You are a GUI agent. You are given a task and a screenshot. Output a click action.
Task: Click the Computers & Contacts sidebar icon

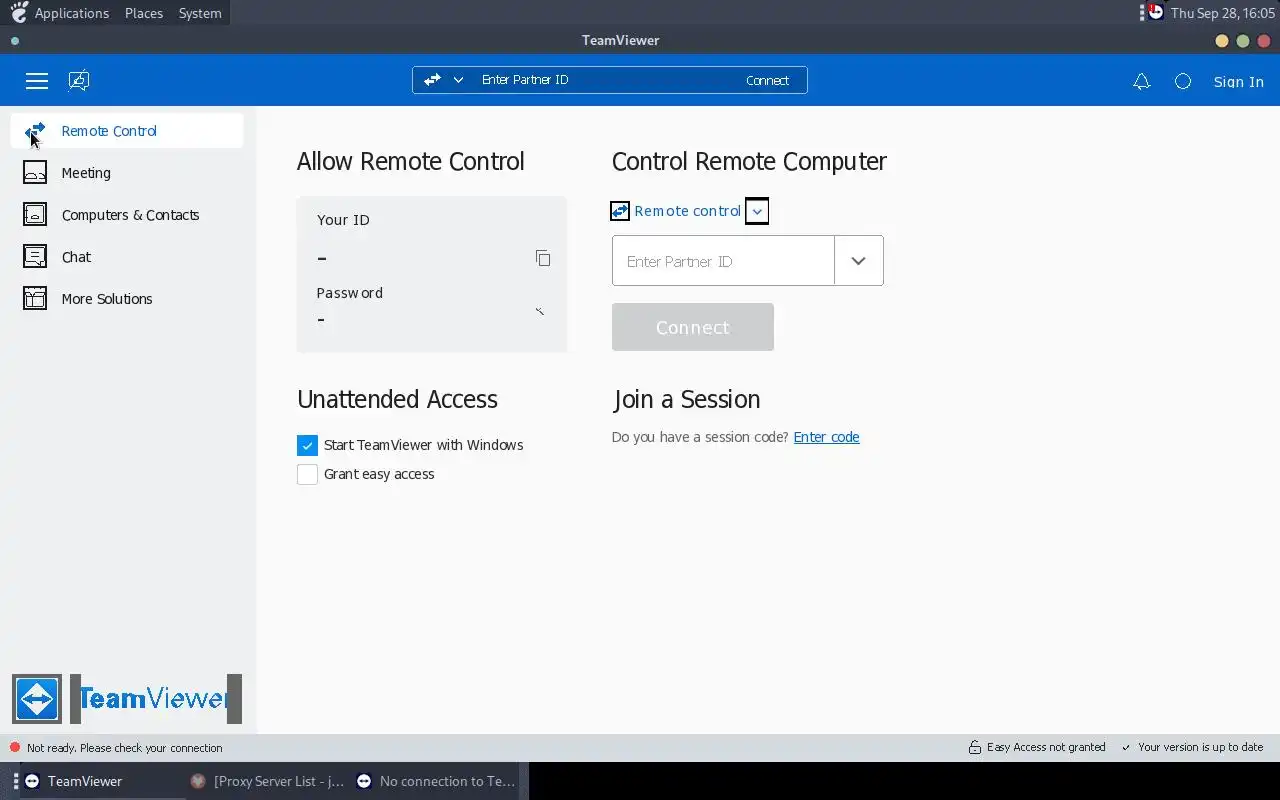(35, 215)
